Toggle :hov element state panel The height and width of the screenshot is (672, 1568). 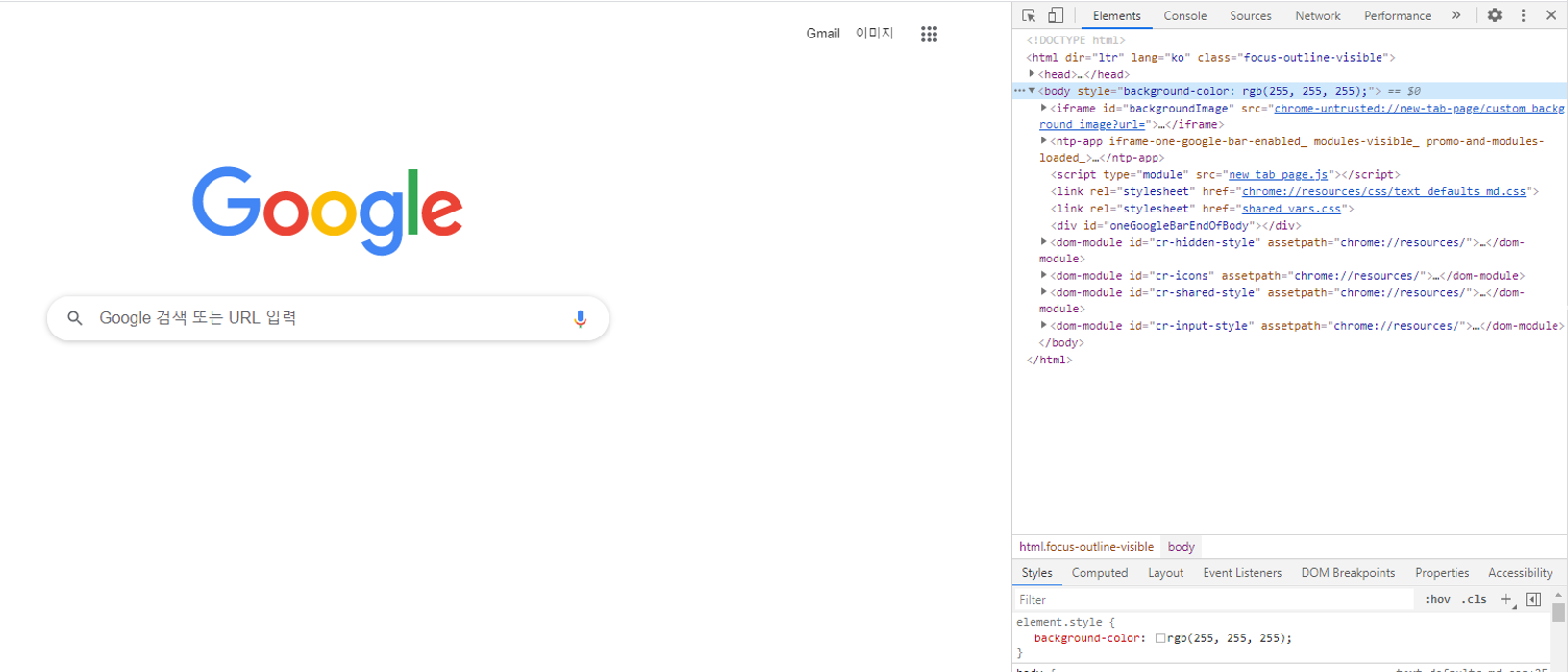point(1437,600)
